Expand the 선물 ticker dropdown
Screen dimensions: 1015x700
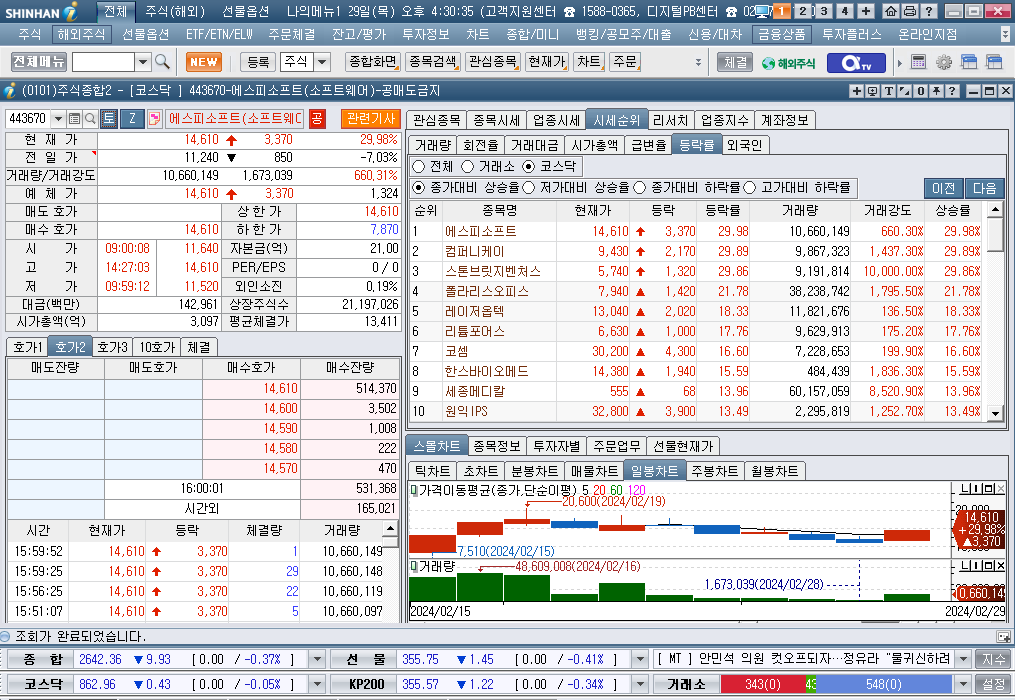coord(640,659)
